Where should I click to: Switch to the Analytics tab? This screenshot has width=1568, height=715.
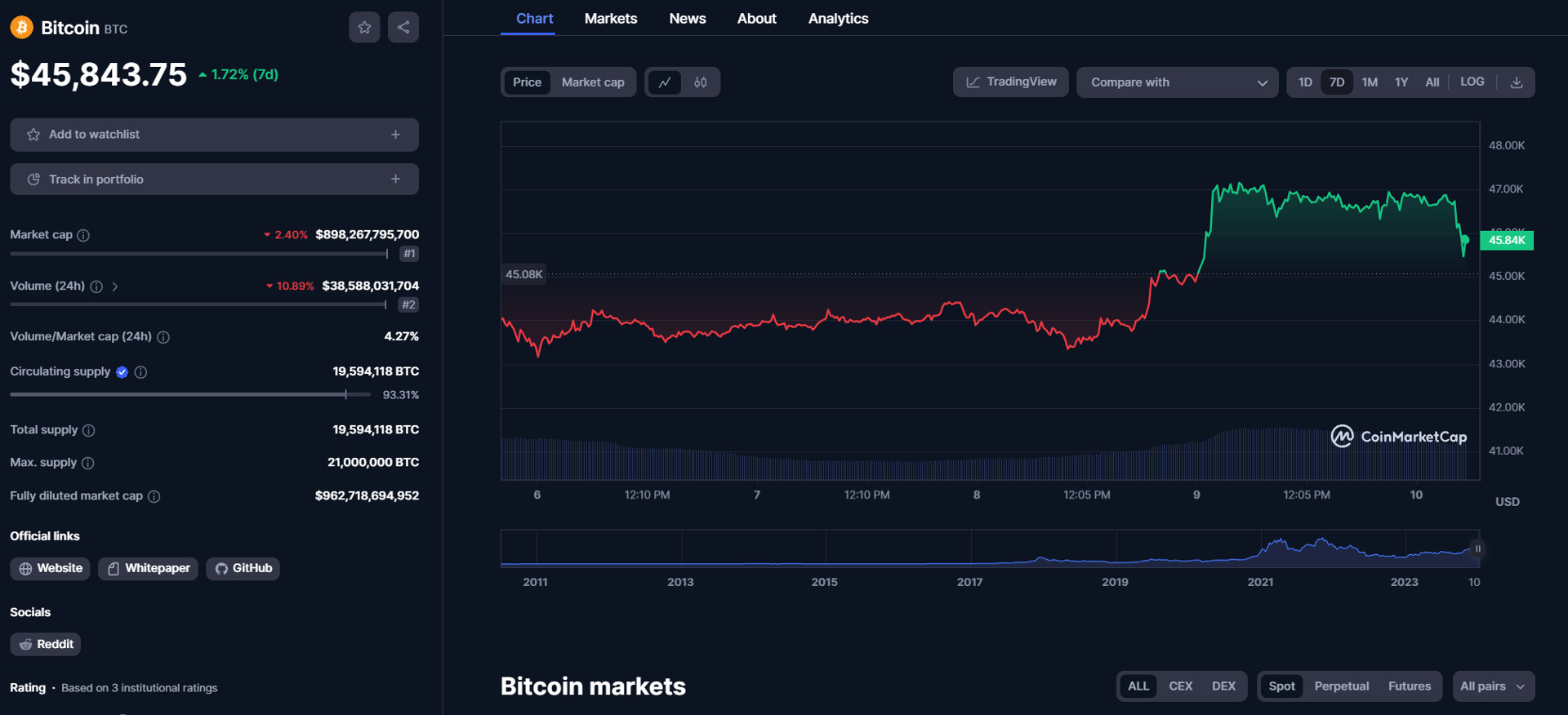[839, 19]
